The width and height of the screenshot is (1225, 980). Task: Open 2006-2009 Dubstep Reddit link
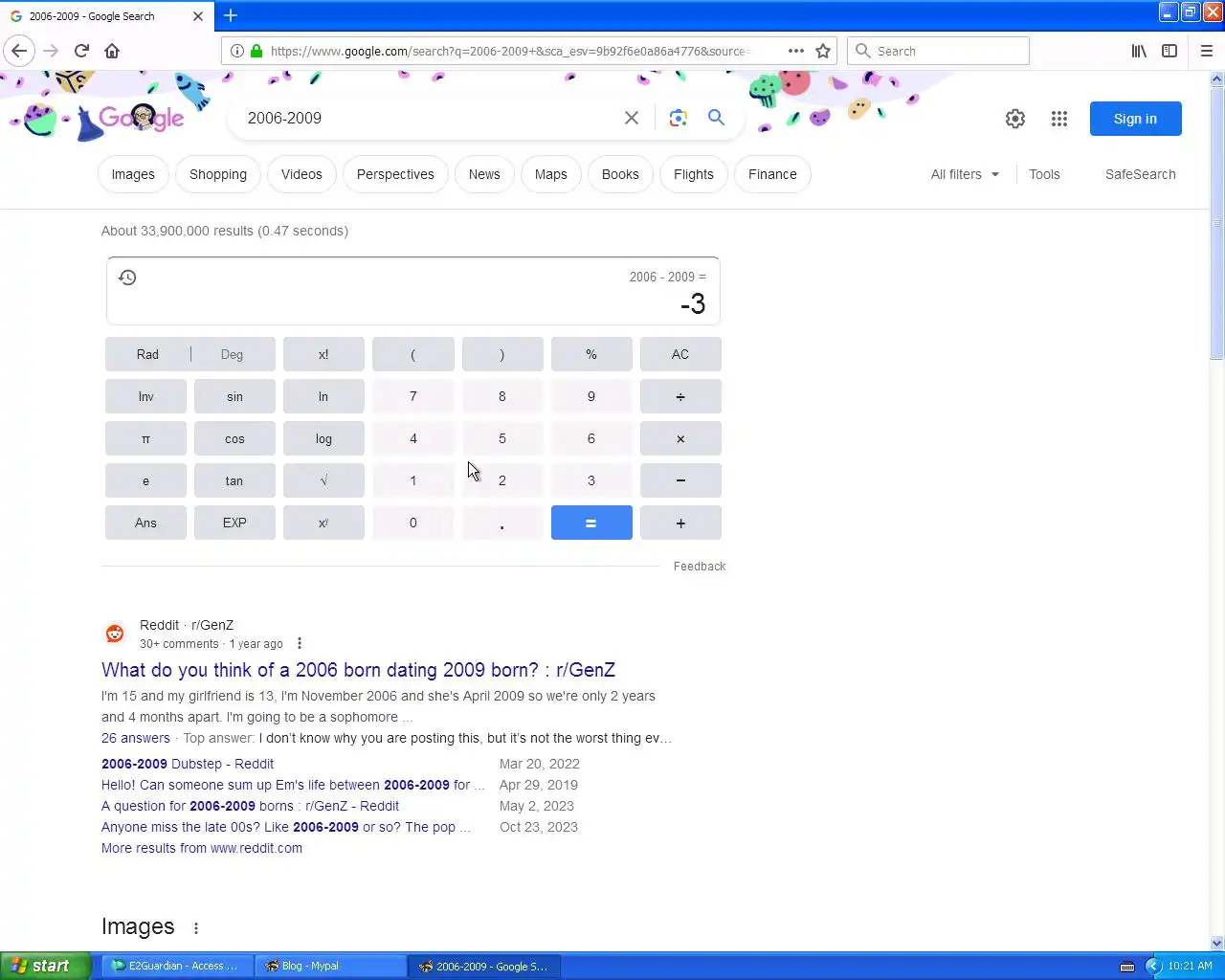(x=188, y=764)
